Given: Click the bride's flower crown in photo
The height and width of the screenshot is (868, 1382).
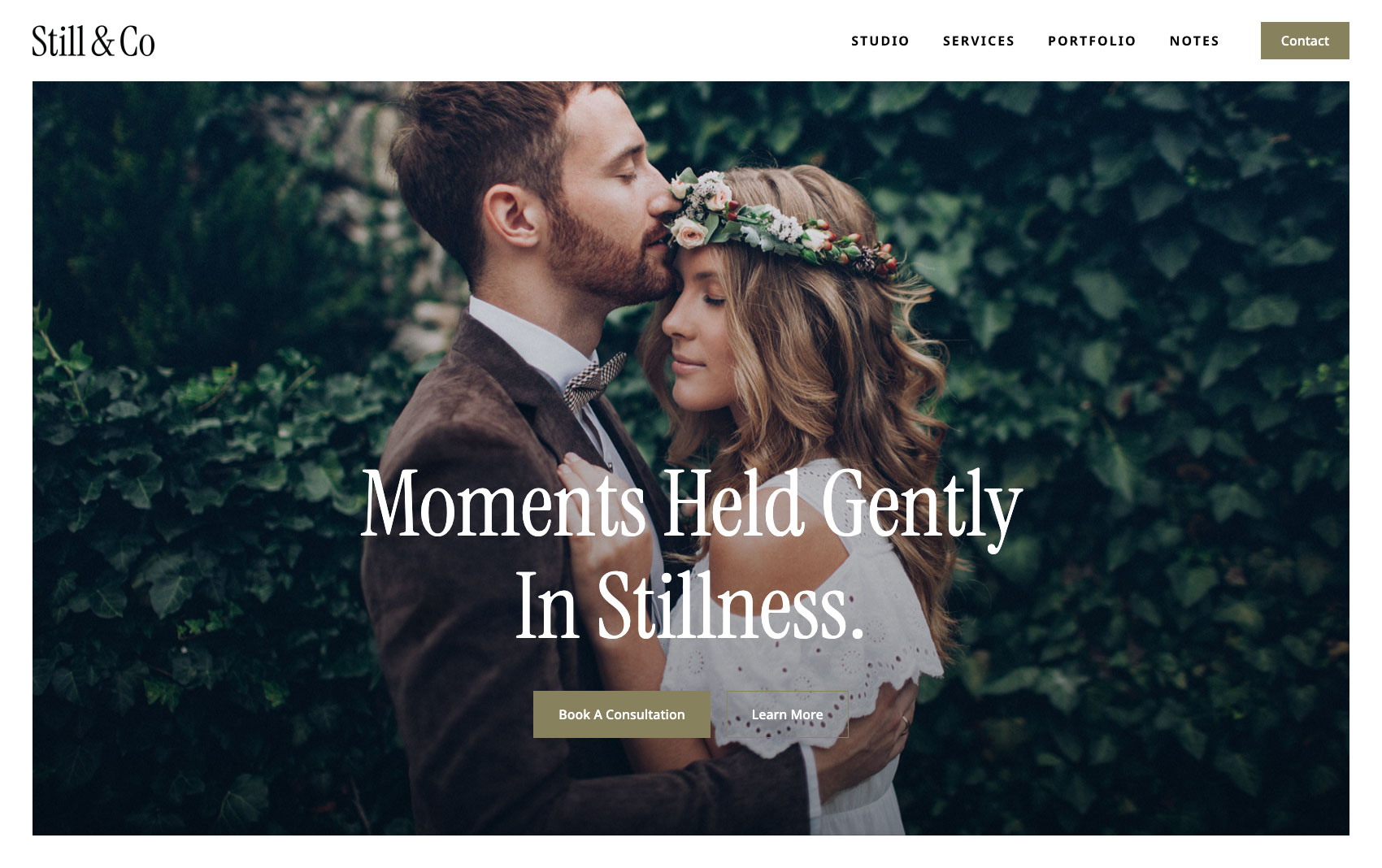Looking at the screenshot, I should point(780,221).
